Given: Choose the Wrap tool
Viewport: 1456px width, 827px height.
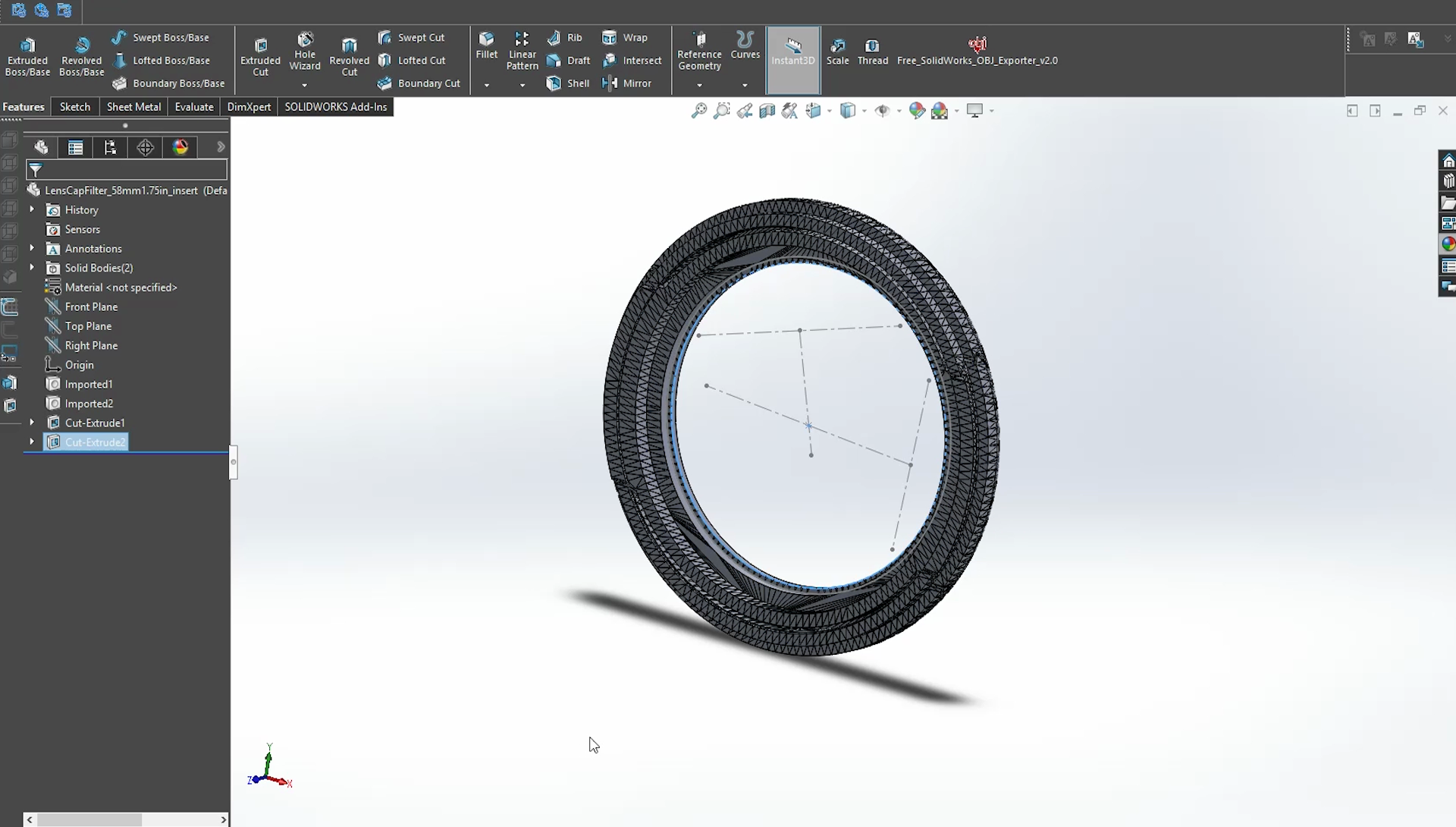Looking at the screenshot, I should [x=625, y=37].
